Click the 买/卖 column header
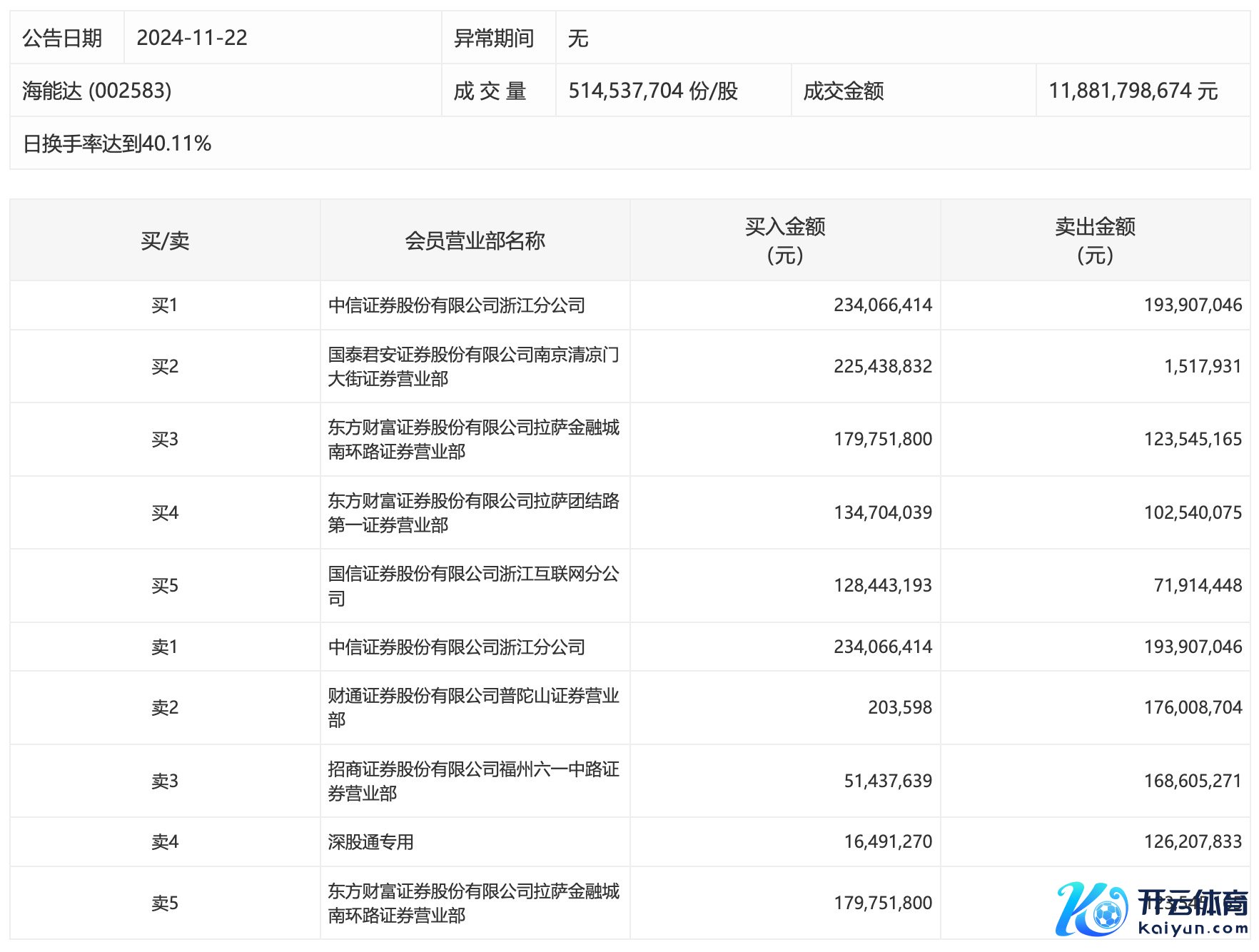Screen dimensions: 1259x952 (165, 240)
